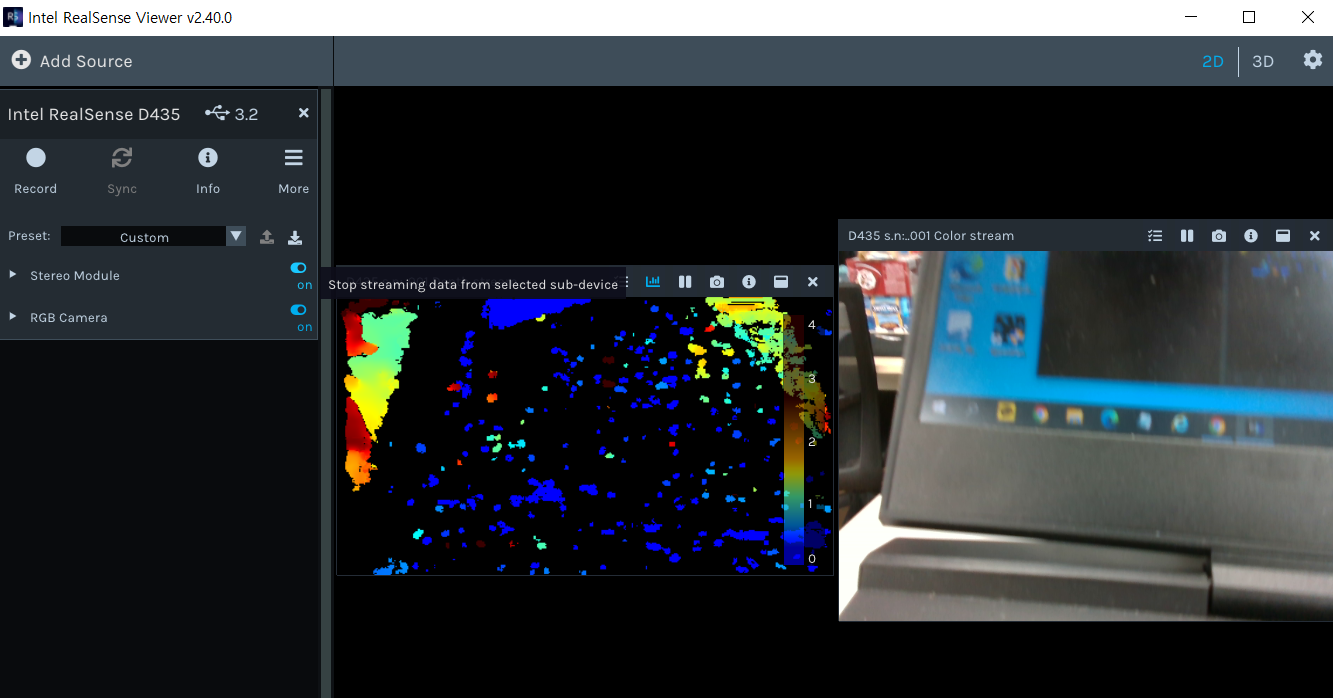Image resolution: width=1333 pixels, height=698 pixels.
Task: Open depth stream vertical dots options
Action: pyautogui.click(x=628, y=283)
